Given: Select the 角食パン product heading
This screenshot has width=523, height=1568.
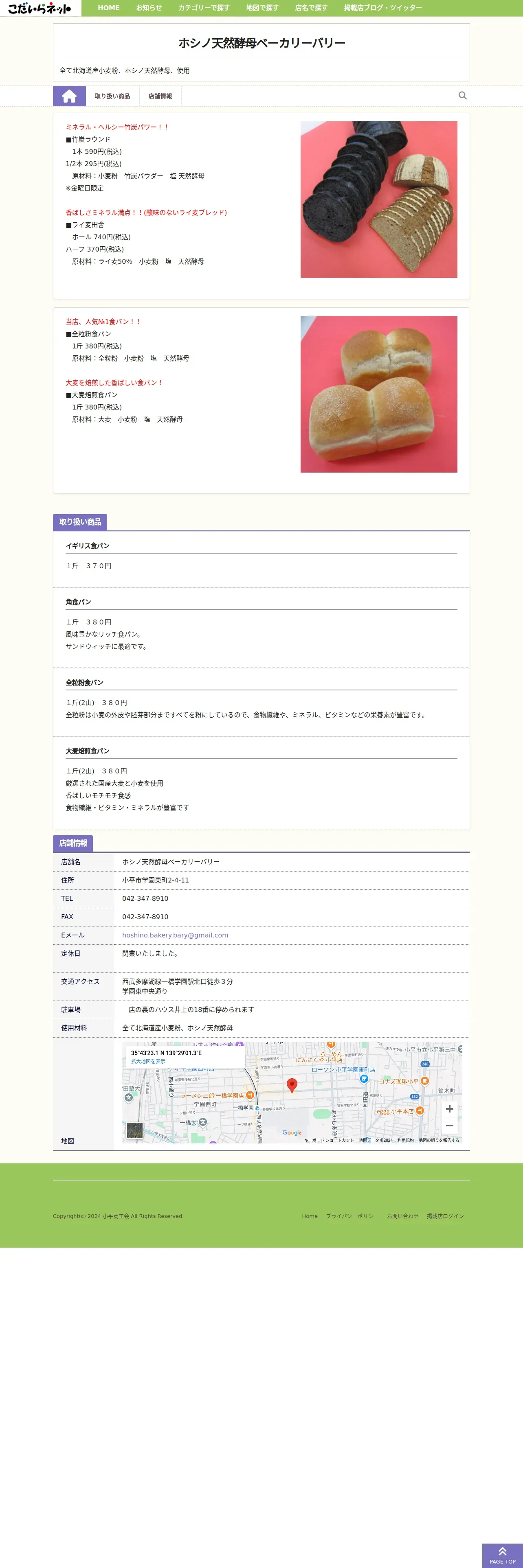Looking at the screenshot, I should coord(79,602).
